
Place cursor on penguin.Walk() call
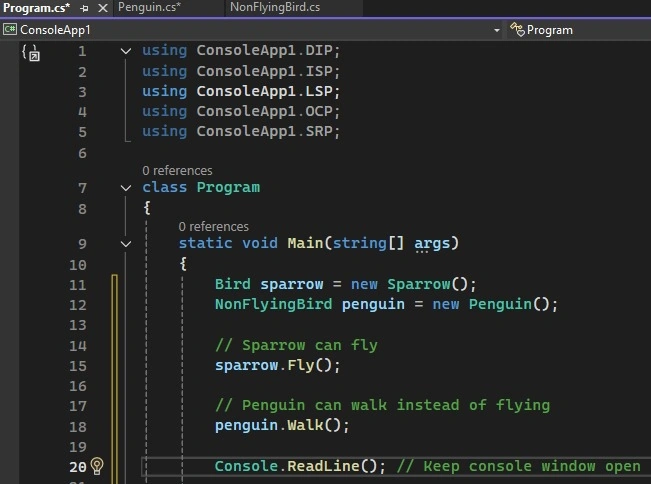click(282, 425)
